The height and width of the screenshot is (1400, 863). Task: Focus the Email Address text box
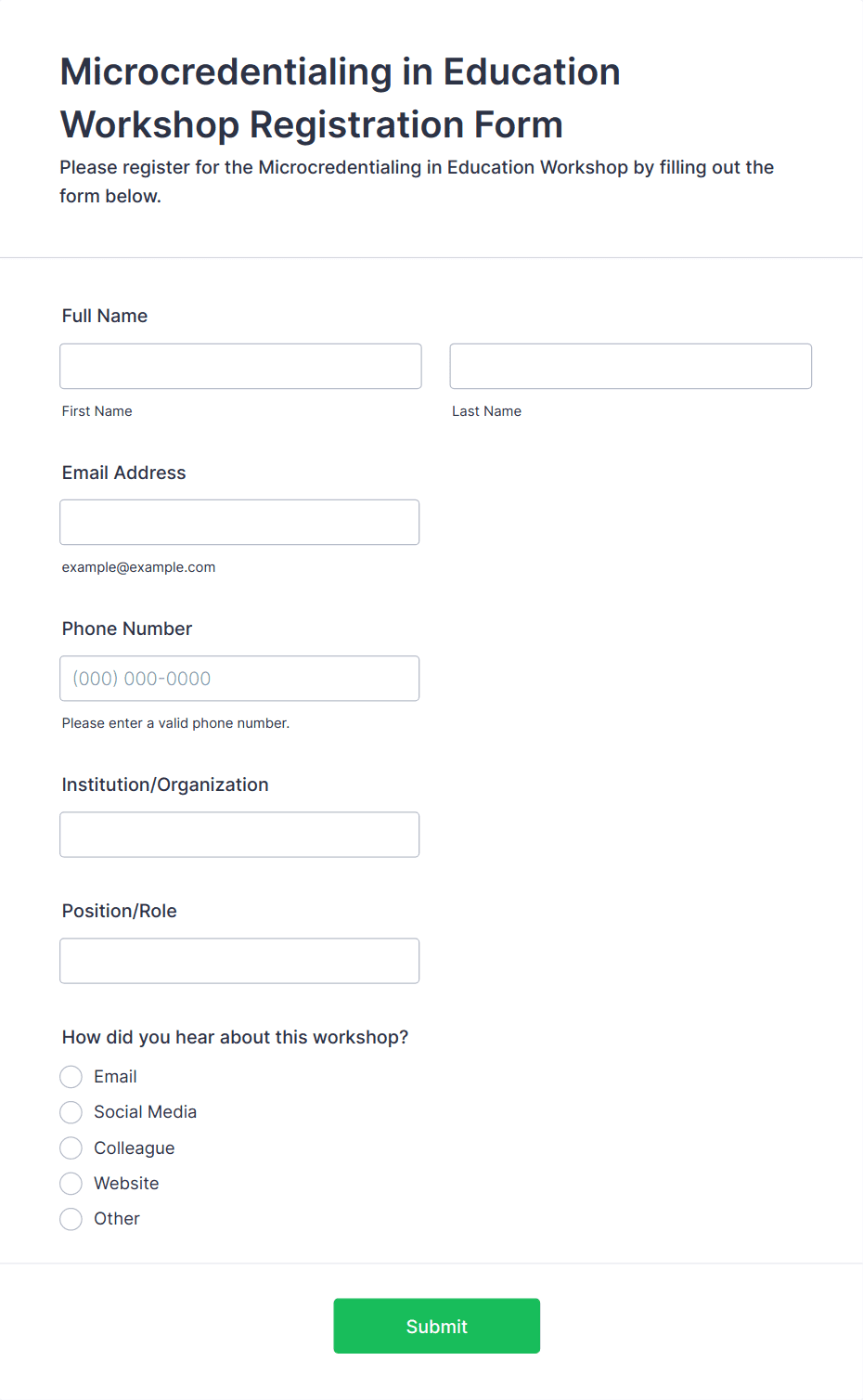click(x=239, y=522)
